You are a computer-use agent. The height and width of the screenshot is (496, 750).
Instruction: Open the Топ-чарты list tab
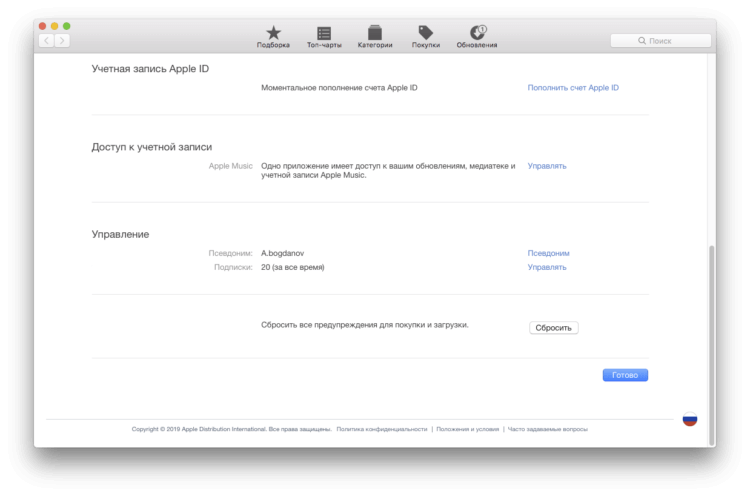click(324, 37)
